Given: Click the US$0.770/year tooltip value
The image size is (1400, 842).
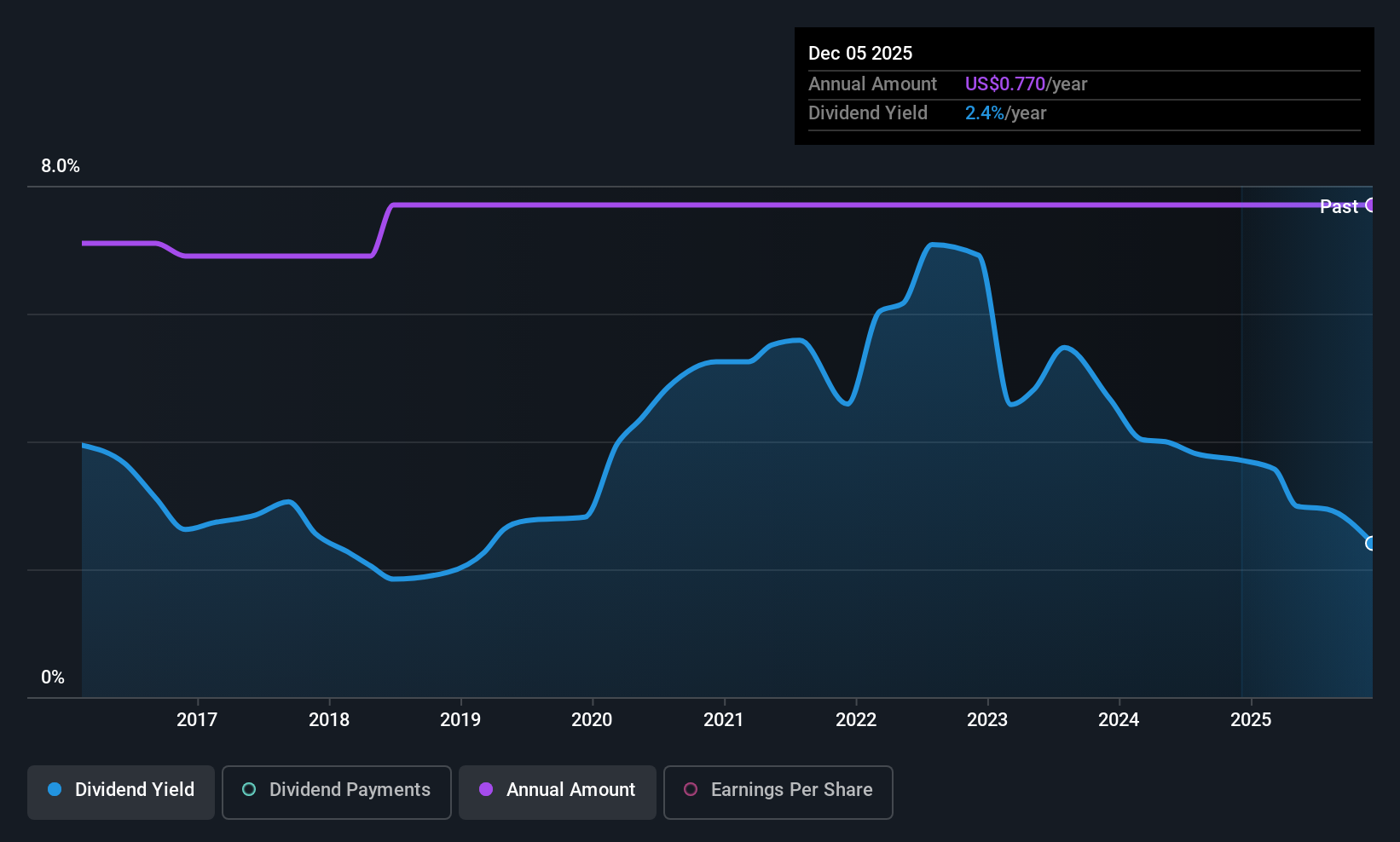Looking at the screenshot, I should [x=1026, y=84].
